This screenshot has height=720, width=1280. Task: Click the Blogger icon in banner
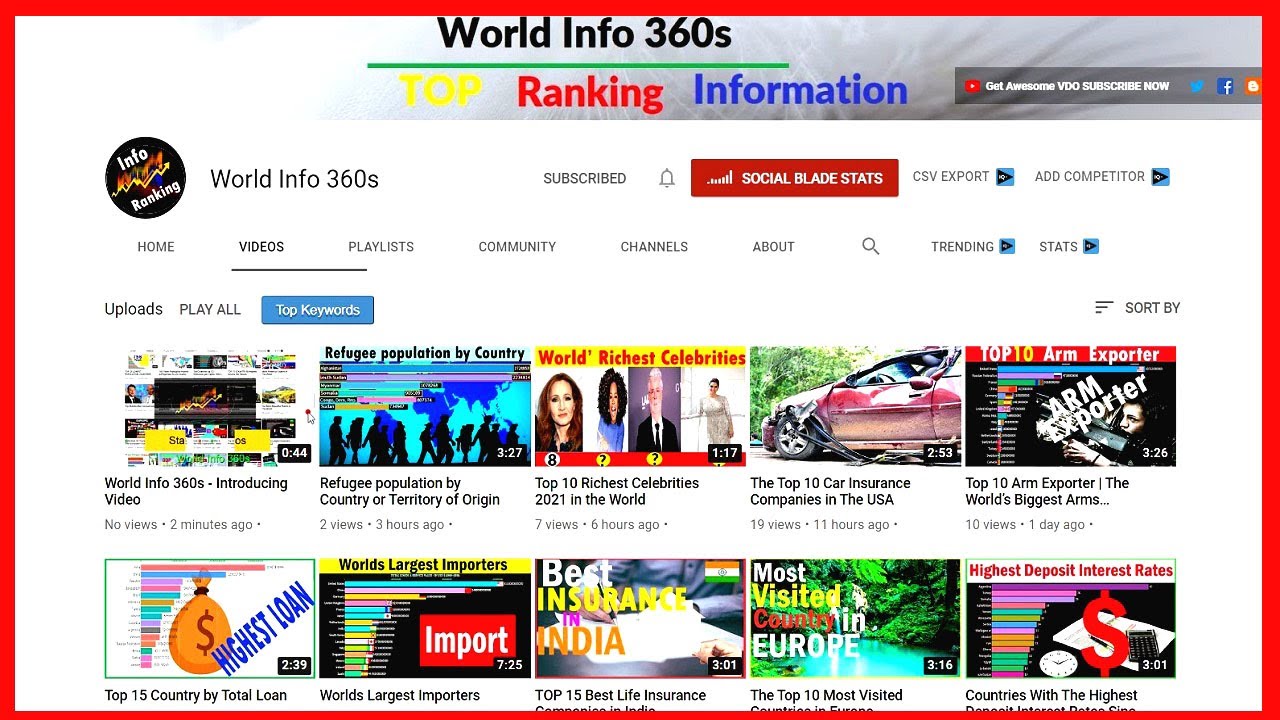coord(1253,86)
